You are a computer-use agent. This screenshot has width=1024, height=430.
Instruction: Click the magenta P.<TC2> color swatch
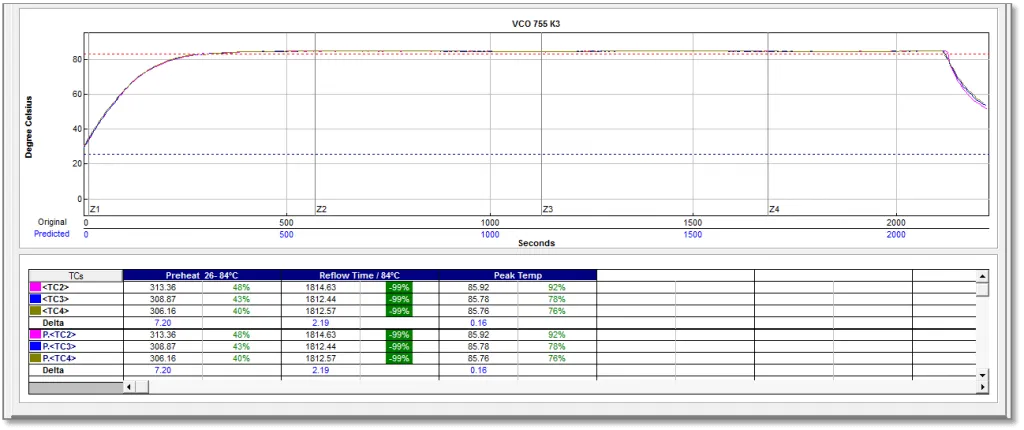[35, 334]
